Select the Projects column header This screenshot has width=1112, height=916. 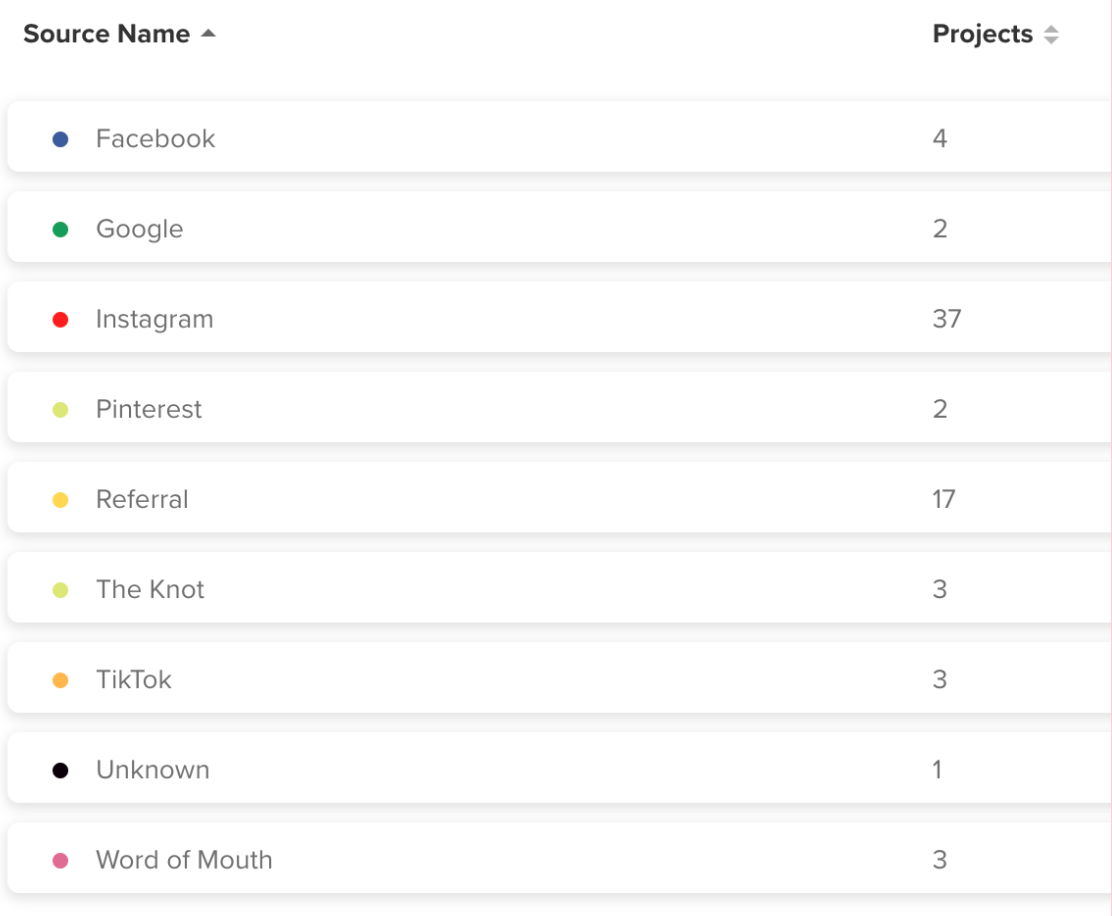(982, 33)
